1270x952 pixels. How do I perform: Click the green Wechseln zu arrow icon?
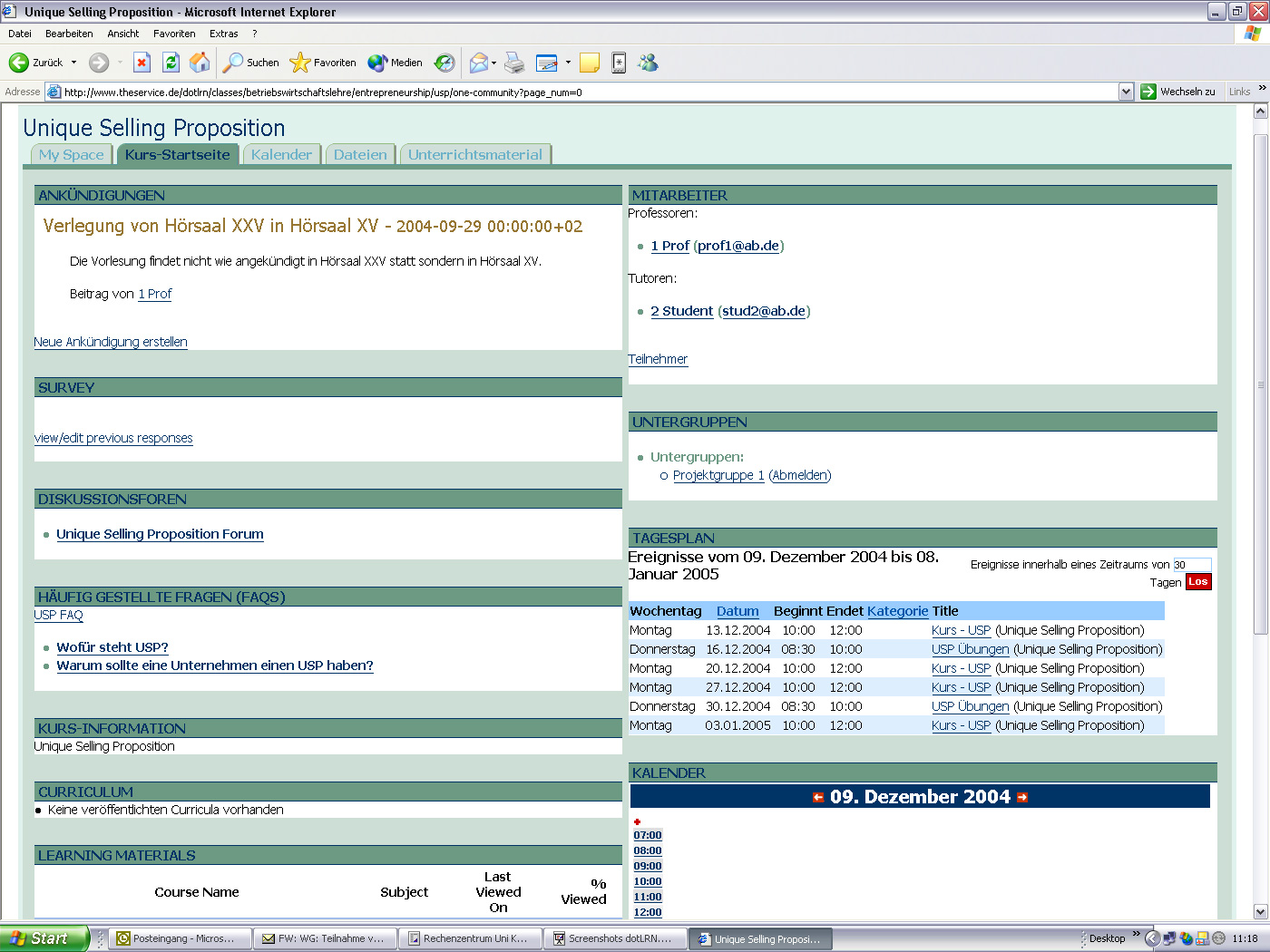point(1148,92)
